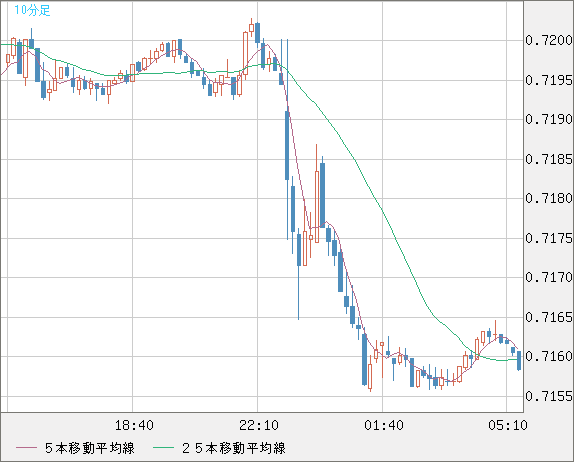The width and height of the screenshot is (574, 462).
Task: Click the 01:40 time axis label
Action: coord(384,425)
